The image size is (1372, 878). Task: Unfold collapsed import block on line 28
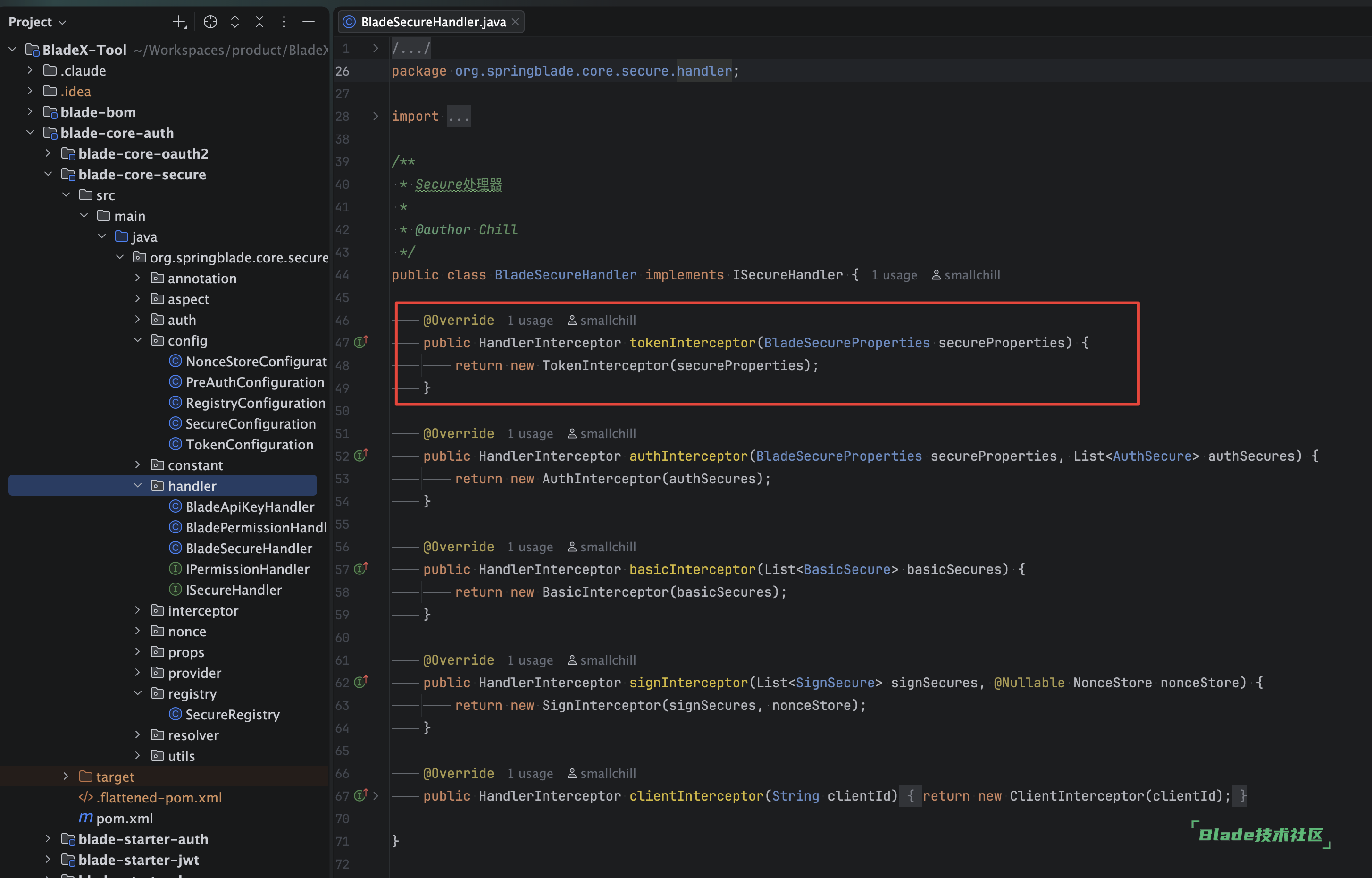click(376, 116)
